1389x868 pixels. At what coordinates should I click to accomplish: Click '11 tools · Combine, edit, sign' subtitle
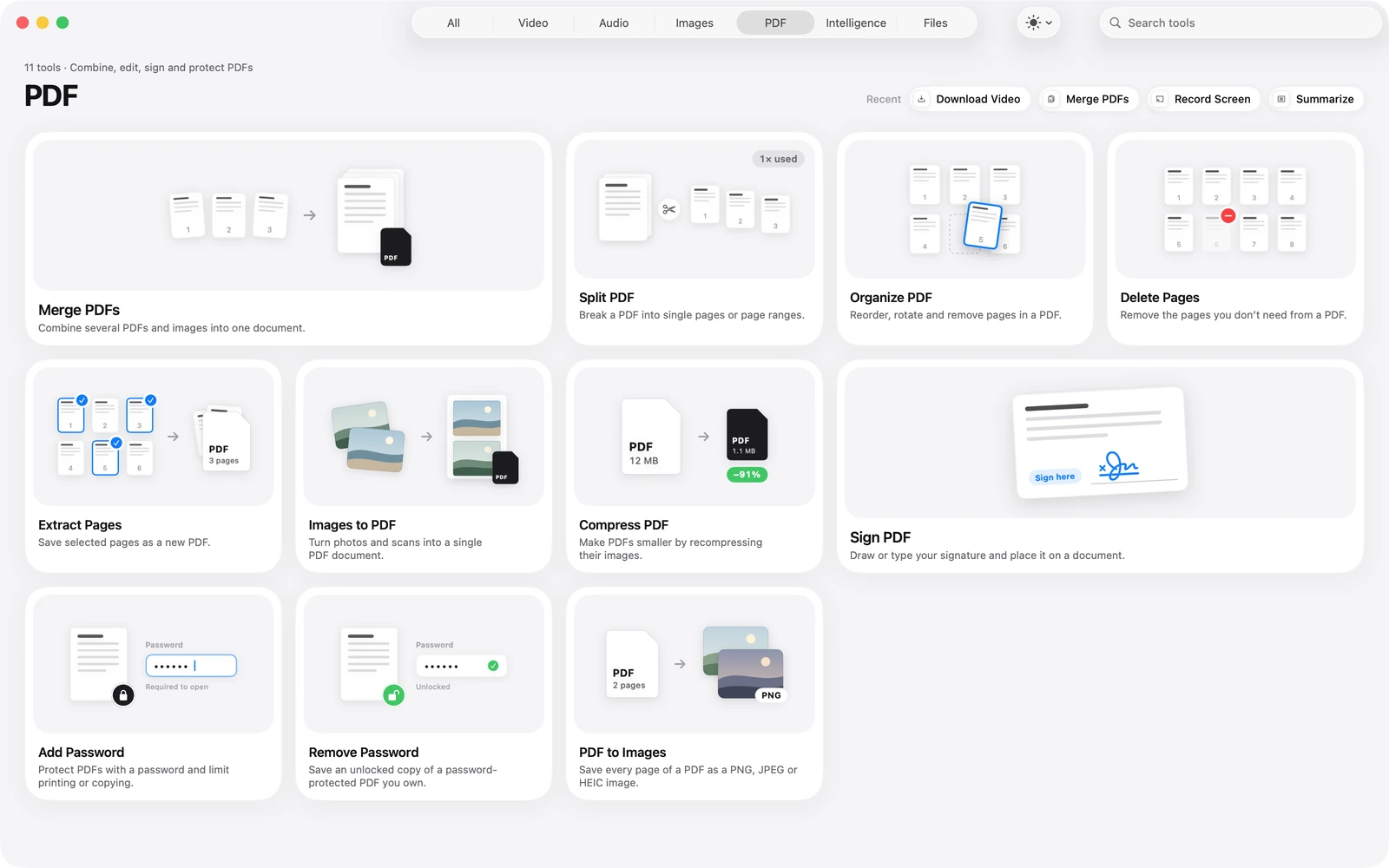tap(139, 67)
